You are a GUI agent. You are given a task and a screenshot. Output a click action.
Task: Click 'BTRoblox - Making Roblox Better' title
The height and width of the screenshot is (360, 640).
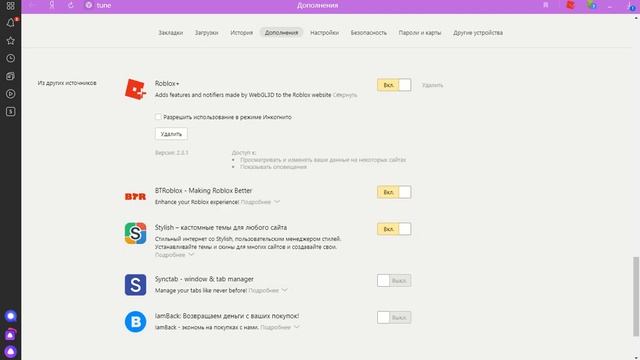(x=203, y=191)
